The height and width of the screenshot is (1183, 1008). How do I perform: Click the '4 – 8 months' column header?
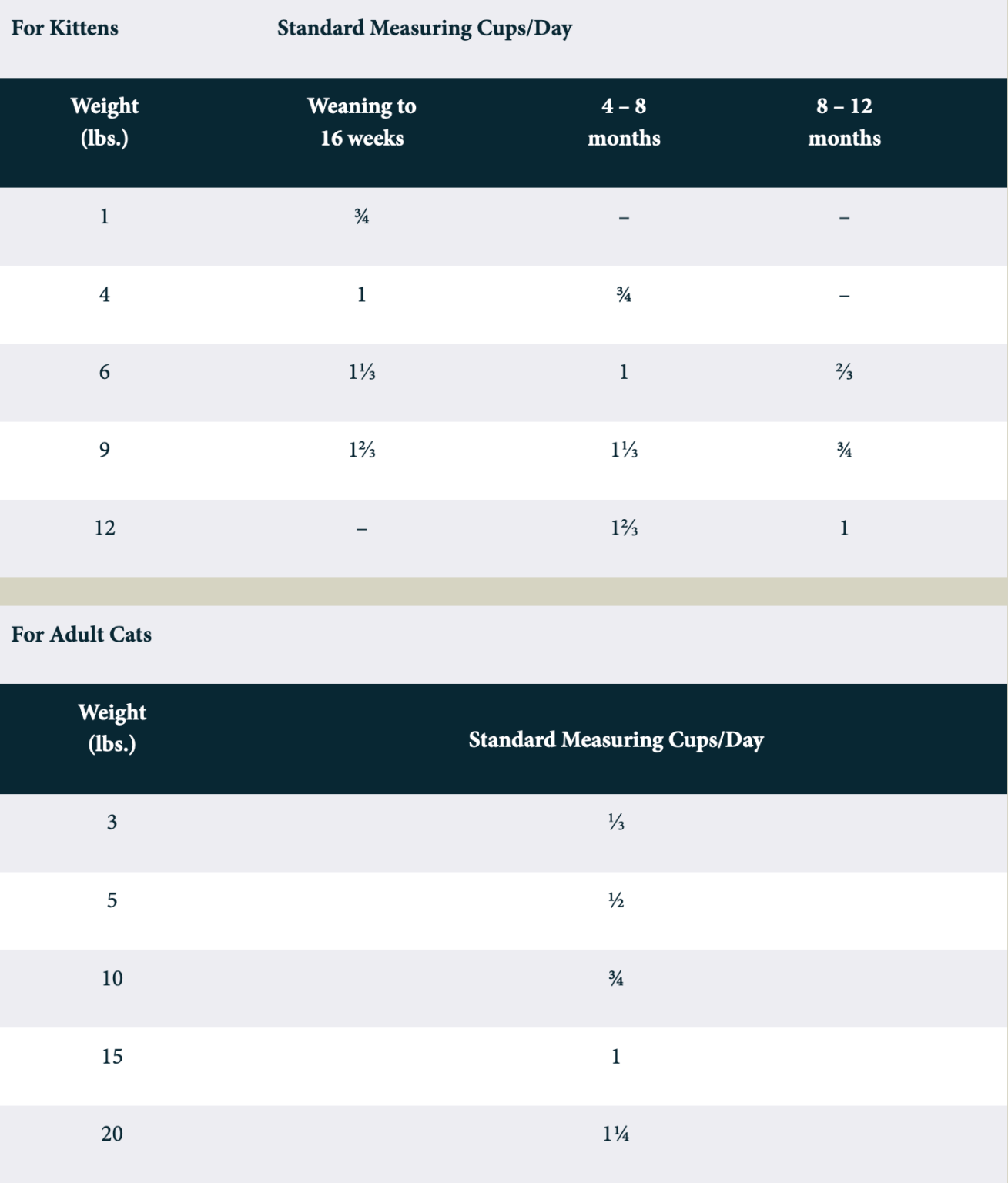pos(624,122)
